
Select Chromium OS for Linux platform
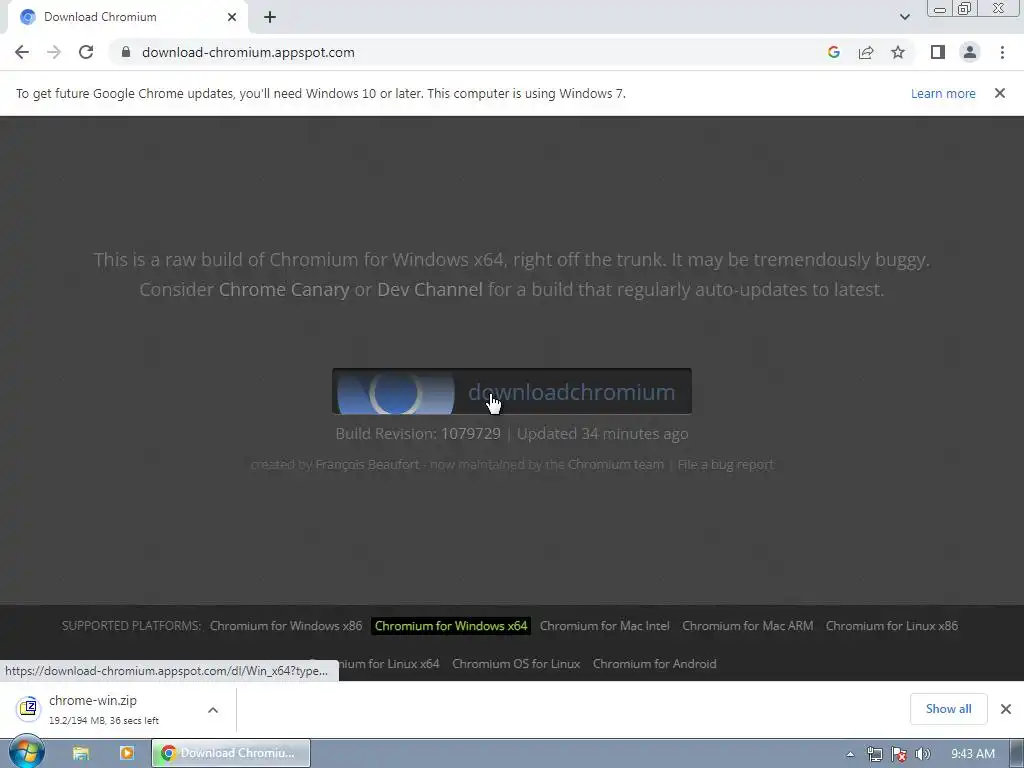point(516,664)
